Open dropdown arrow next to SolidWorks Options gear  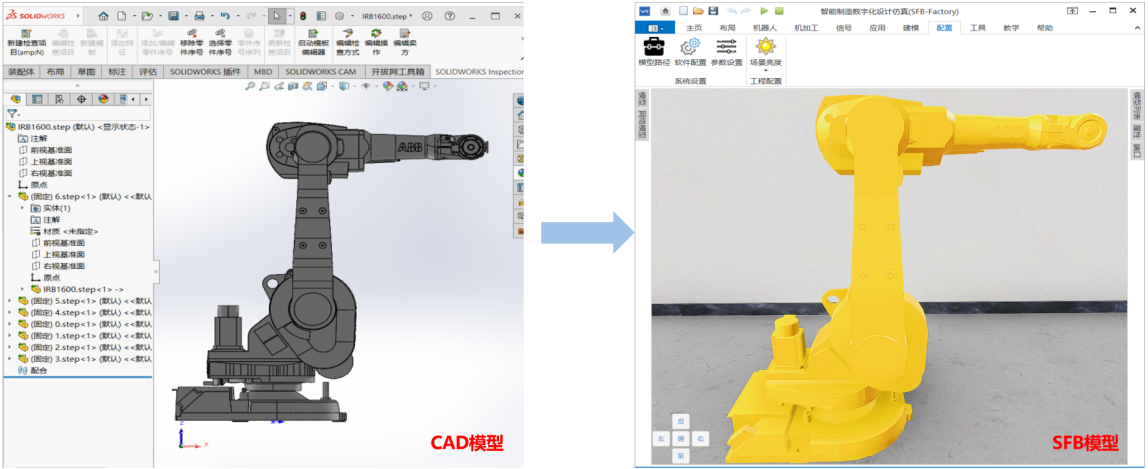coord(351,15)
